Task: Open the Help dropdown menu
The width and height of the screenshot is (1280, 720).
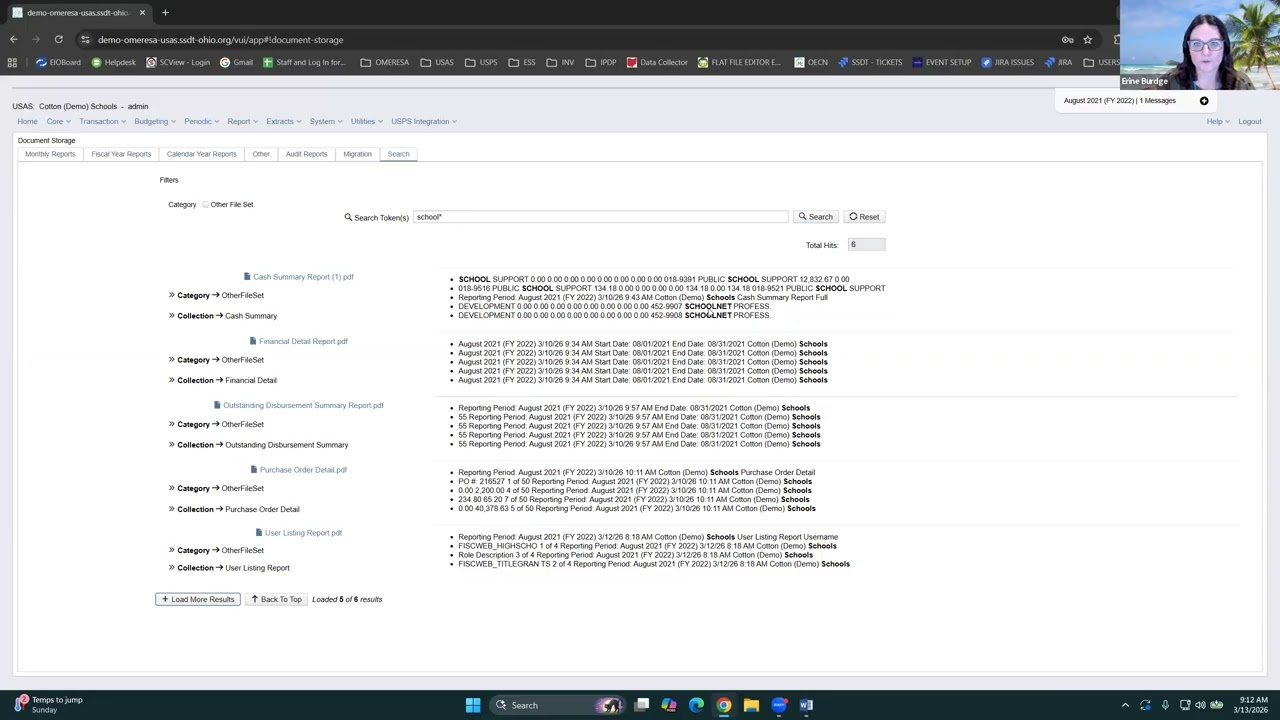Action: point(1217,121)
